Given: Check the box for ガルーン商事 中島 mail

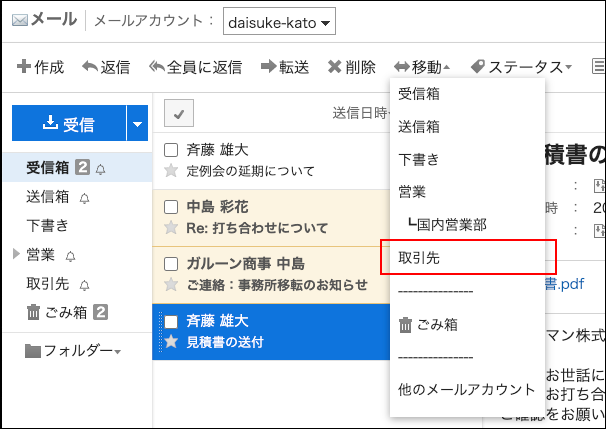Looking at the screenshot, I should (171, 264).
